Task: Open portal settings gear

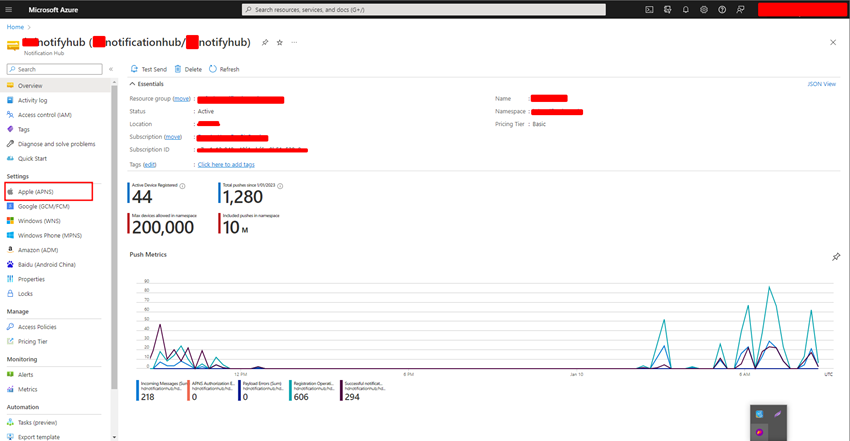Action: click(x=704, y=10)
